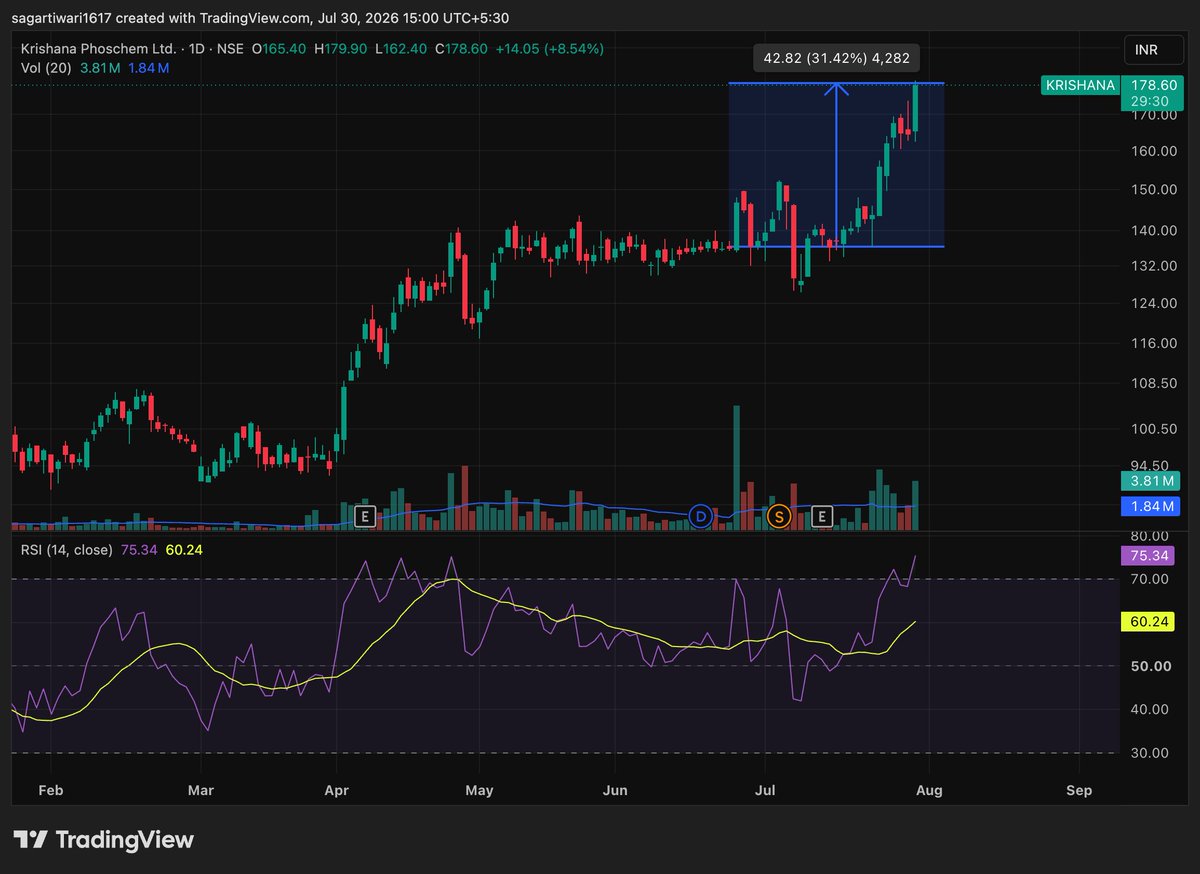
Task: Click the Jun label on the time axis
Action: [x=616, y=790]
